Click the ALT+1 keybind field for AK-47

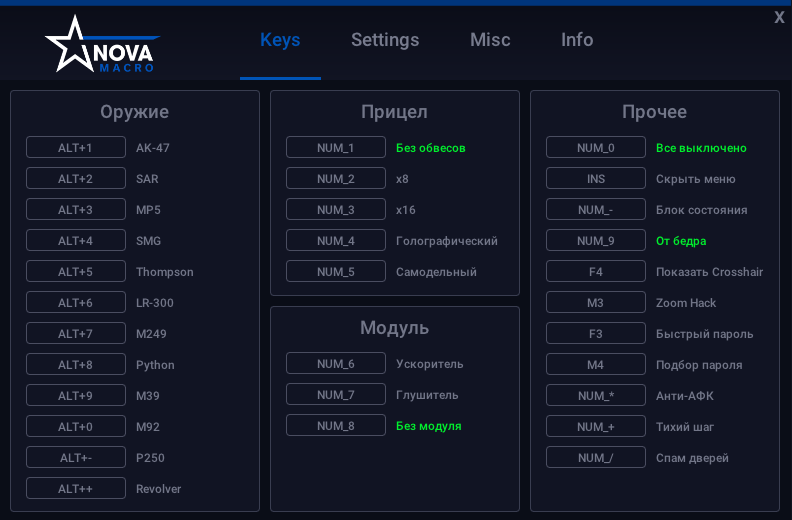click(75, 148)
